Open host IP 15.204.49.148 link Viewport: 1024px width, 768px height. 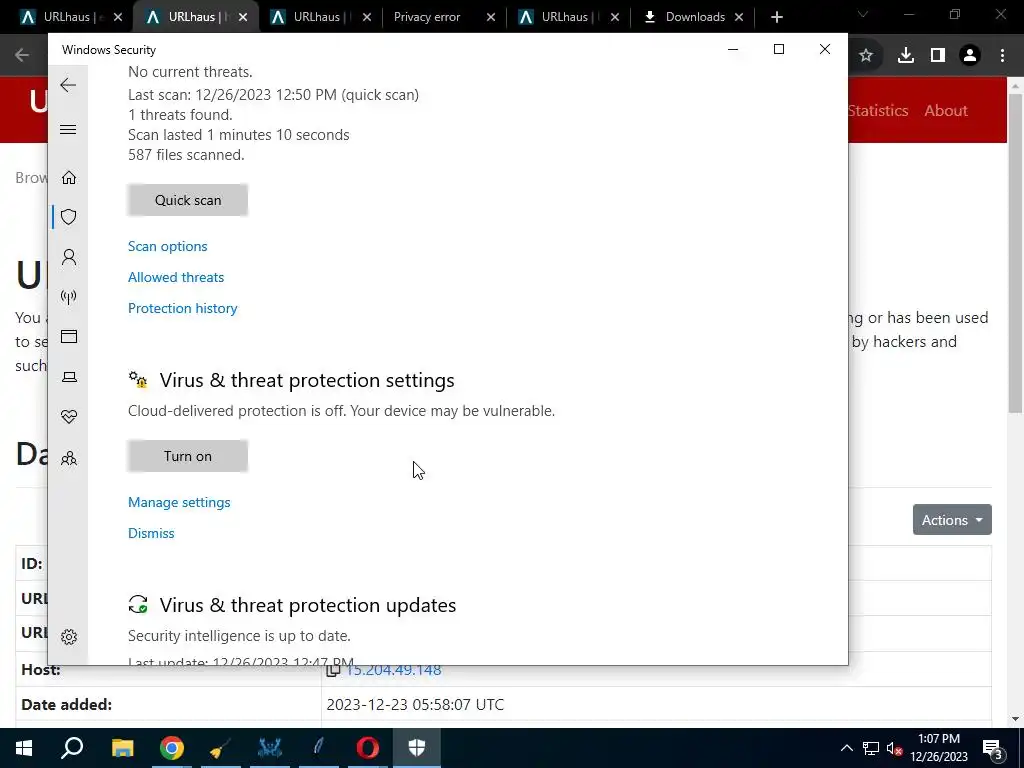coord(394,670)
